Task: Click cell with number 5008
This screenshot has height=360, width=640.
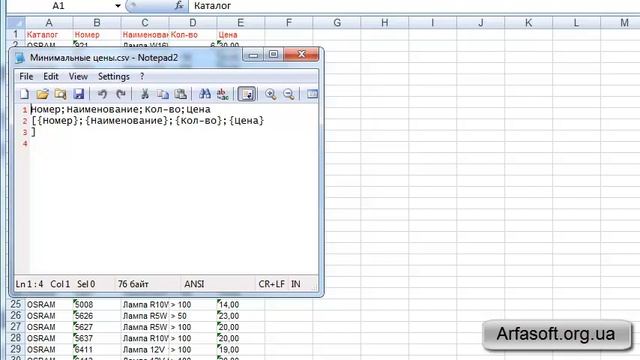Action: pos(97,304)
